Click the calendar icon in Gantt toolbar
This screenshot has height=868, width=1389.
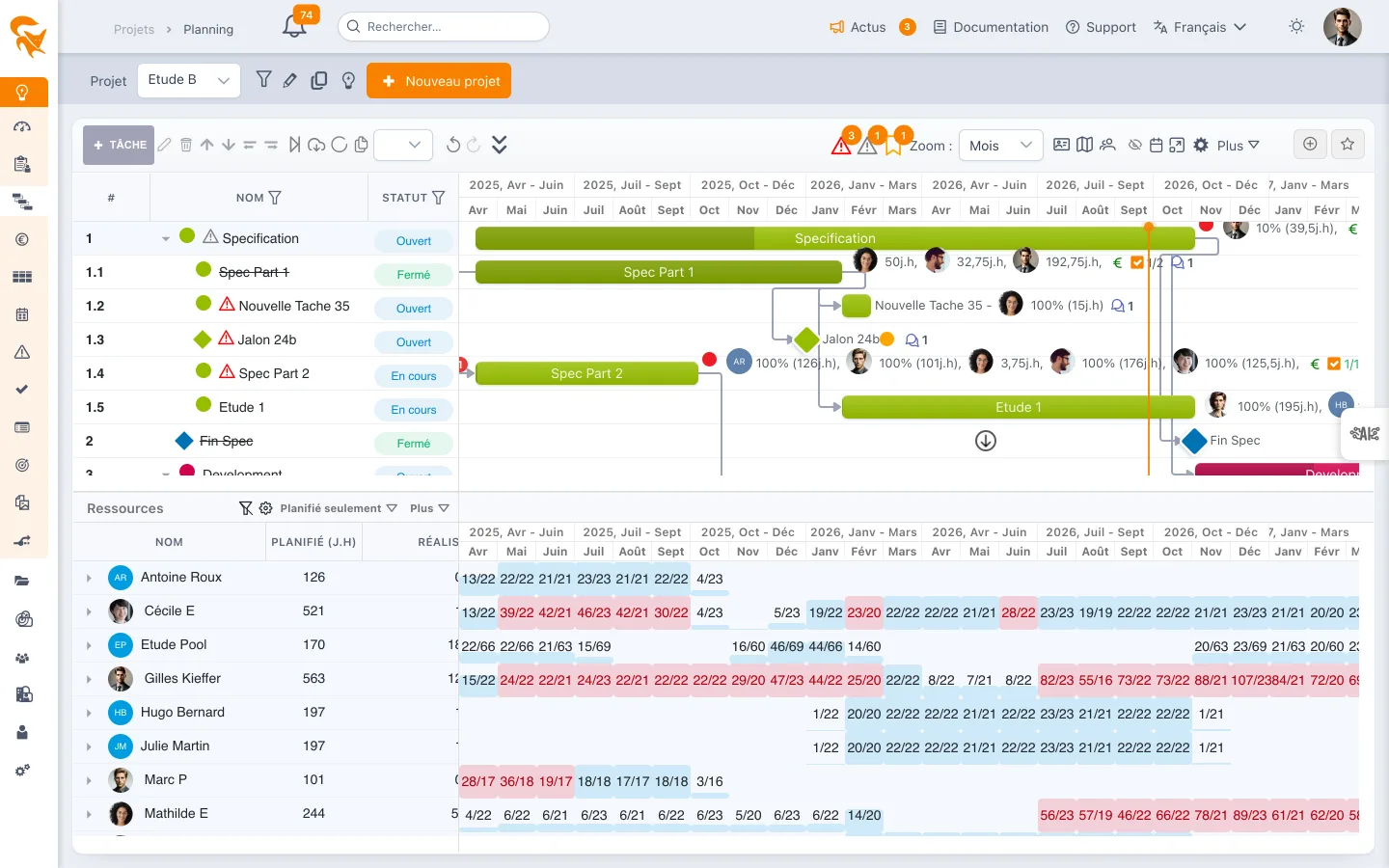tap(1156, 145)
